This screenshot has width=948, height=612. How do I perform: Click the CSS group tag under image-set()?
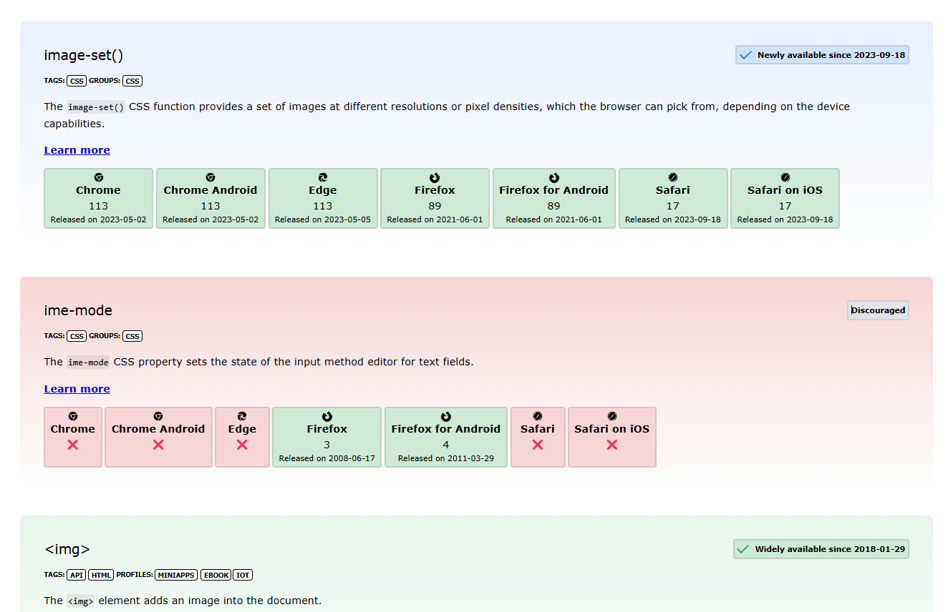pyautogui.click(x=132, y=81)
